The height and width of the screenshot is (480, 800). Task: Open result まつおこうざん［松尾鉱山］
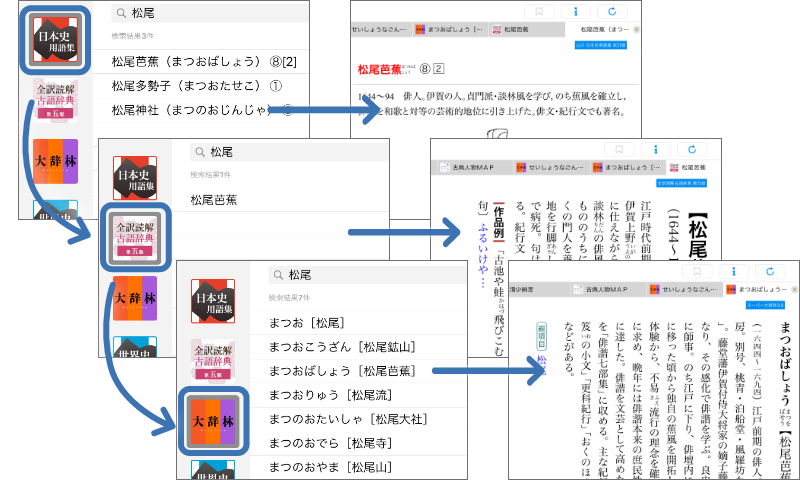[342, 347]
